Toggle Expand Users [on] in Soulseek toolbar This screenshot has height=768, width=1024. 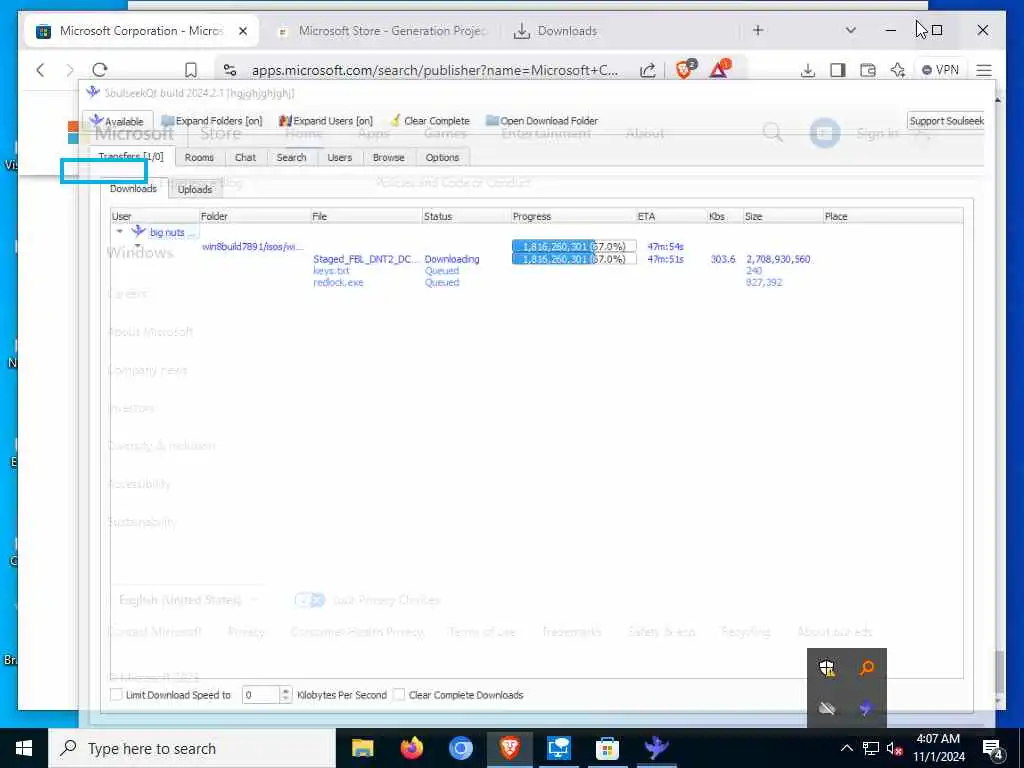[325, 121]
